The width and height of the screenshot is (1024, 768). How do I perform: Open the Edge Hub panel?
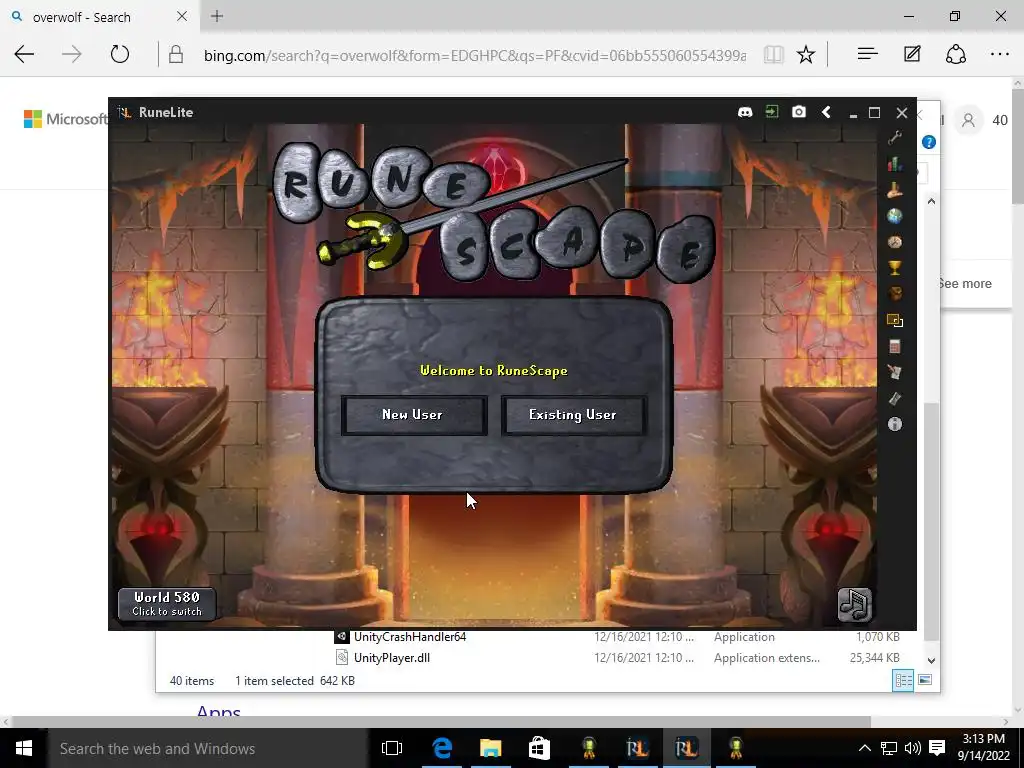(868, 55)
